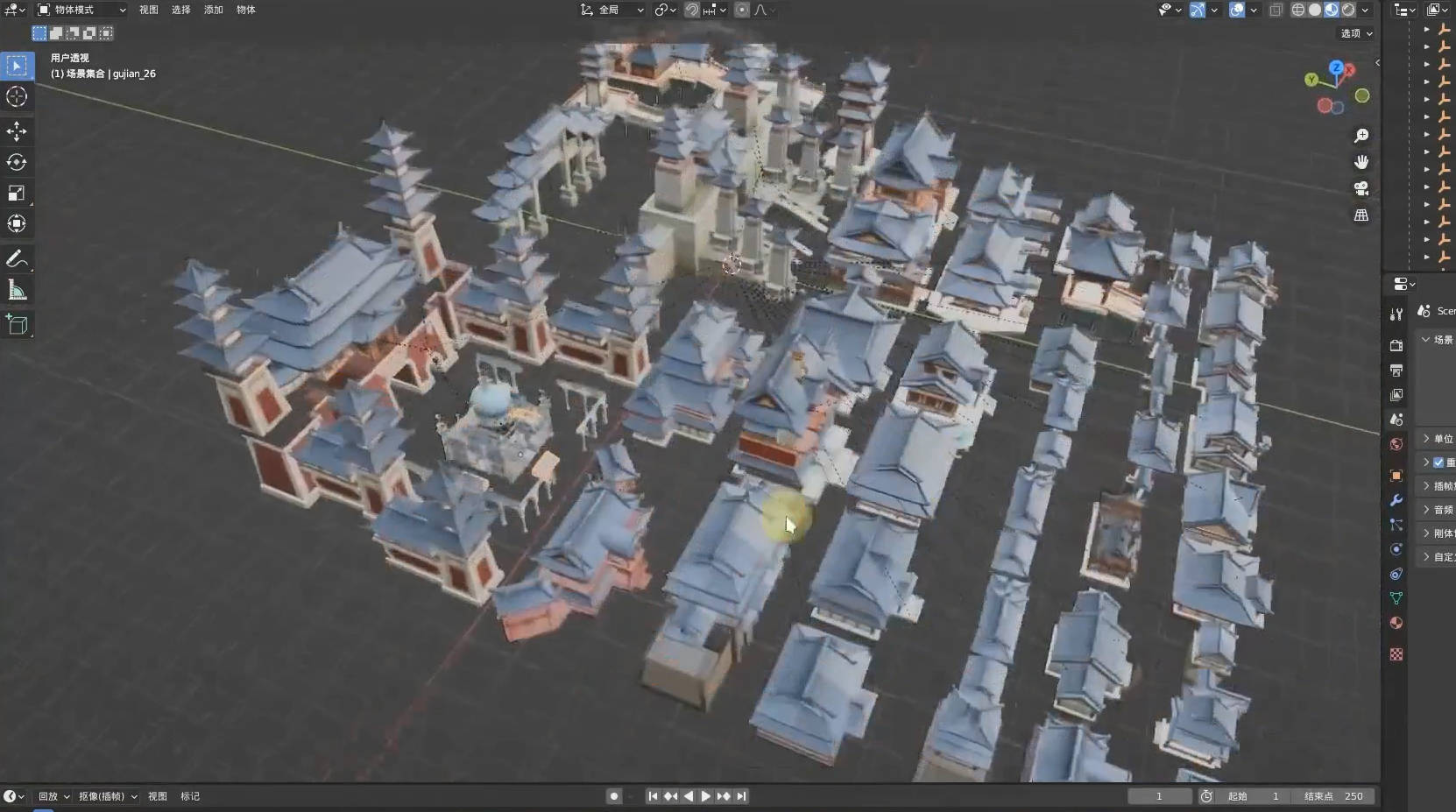Select the Move tool in left toolbar

(x=17, y=131)
